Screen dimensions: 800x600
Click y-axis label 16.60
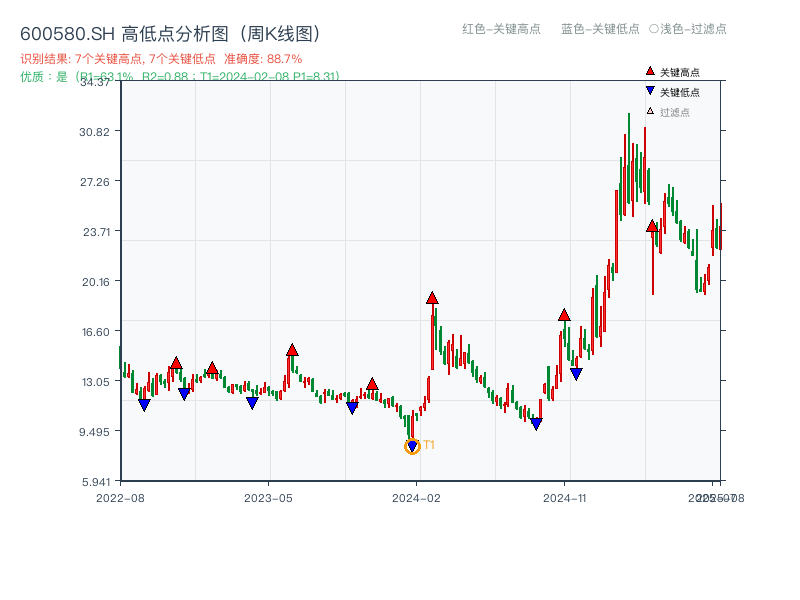pyautogui.click(x=96, y=332)
